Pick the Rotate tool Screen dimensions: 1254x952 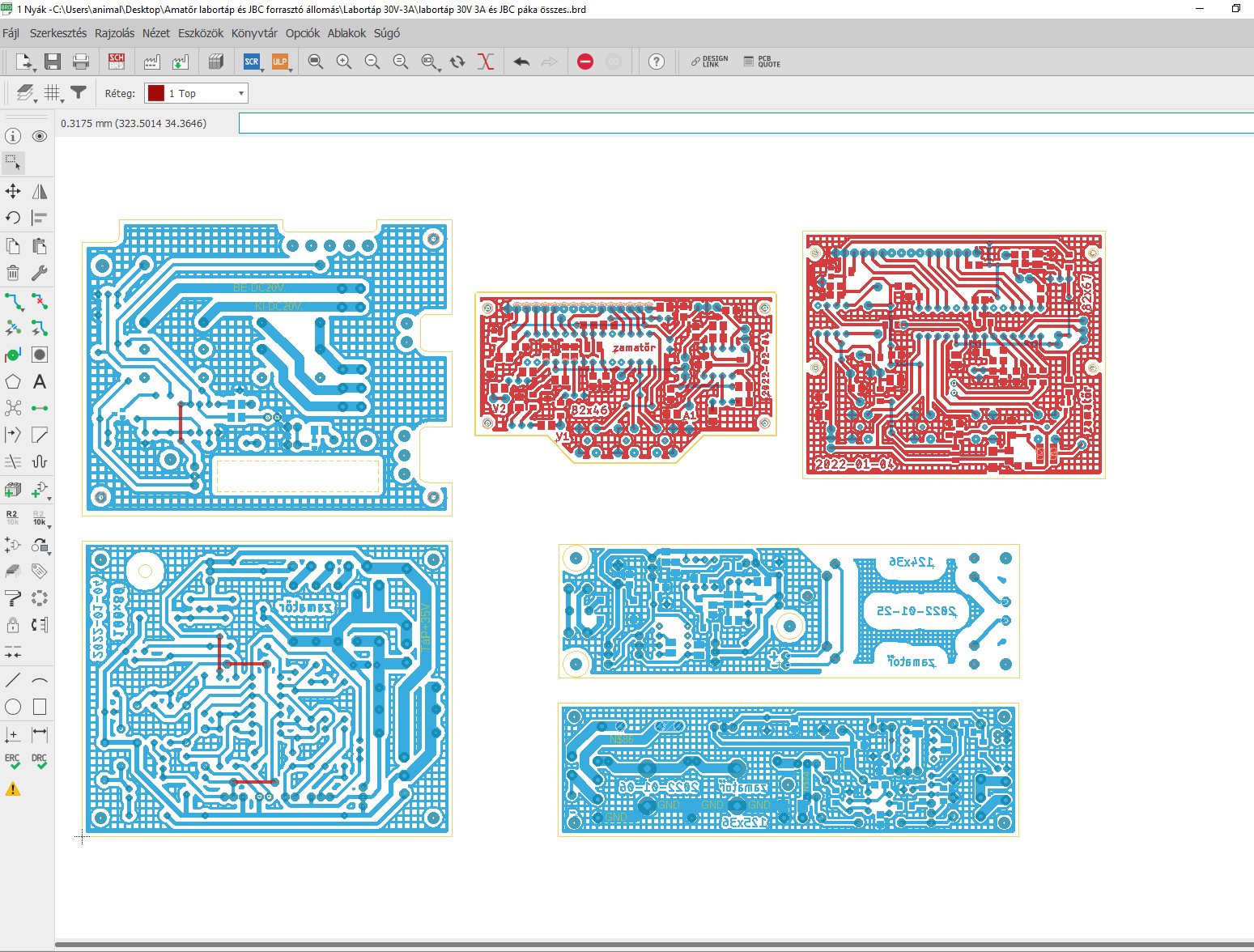click(x=13, y=218)
